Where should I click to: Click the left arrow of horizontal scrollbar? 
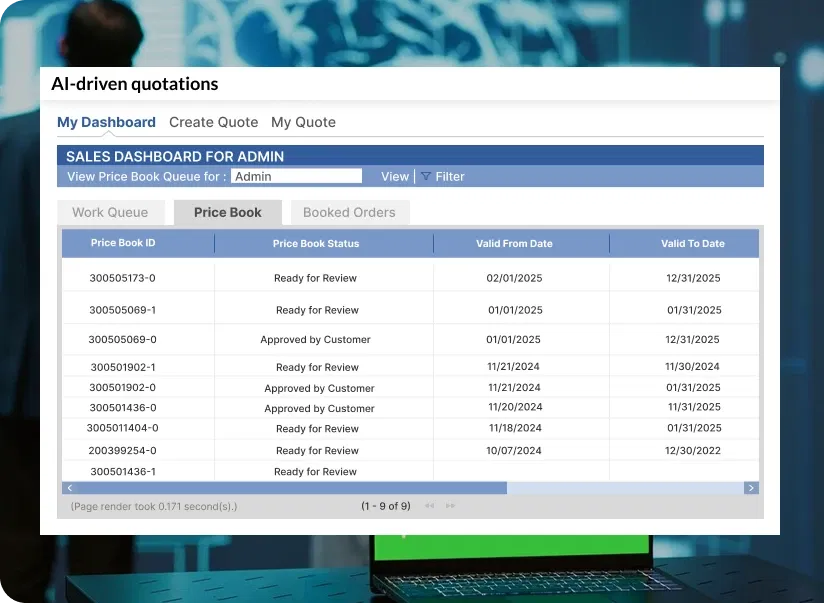pyautogui.click(x=68, y=488)
